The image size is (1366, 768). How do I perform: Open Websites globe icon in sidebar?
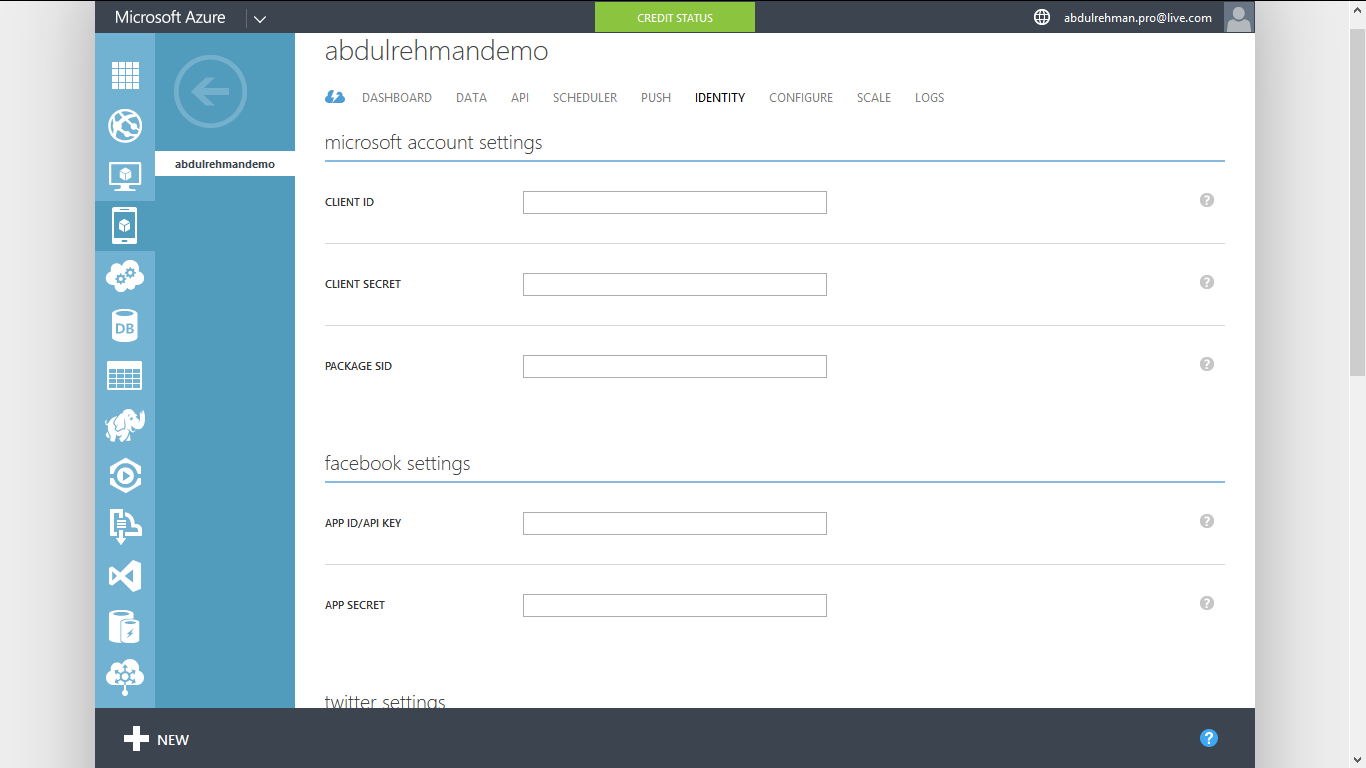coord(125,125)
